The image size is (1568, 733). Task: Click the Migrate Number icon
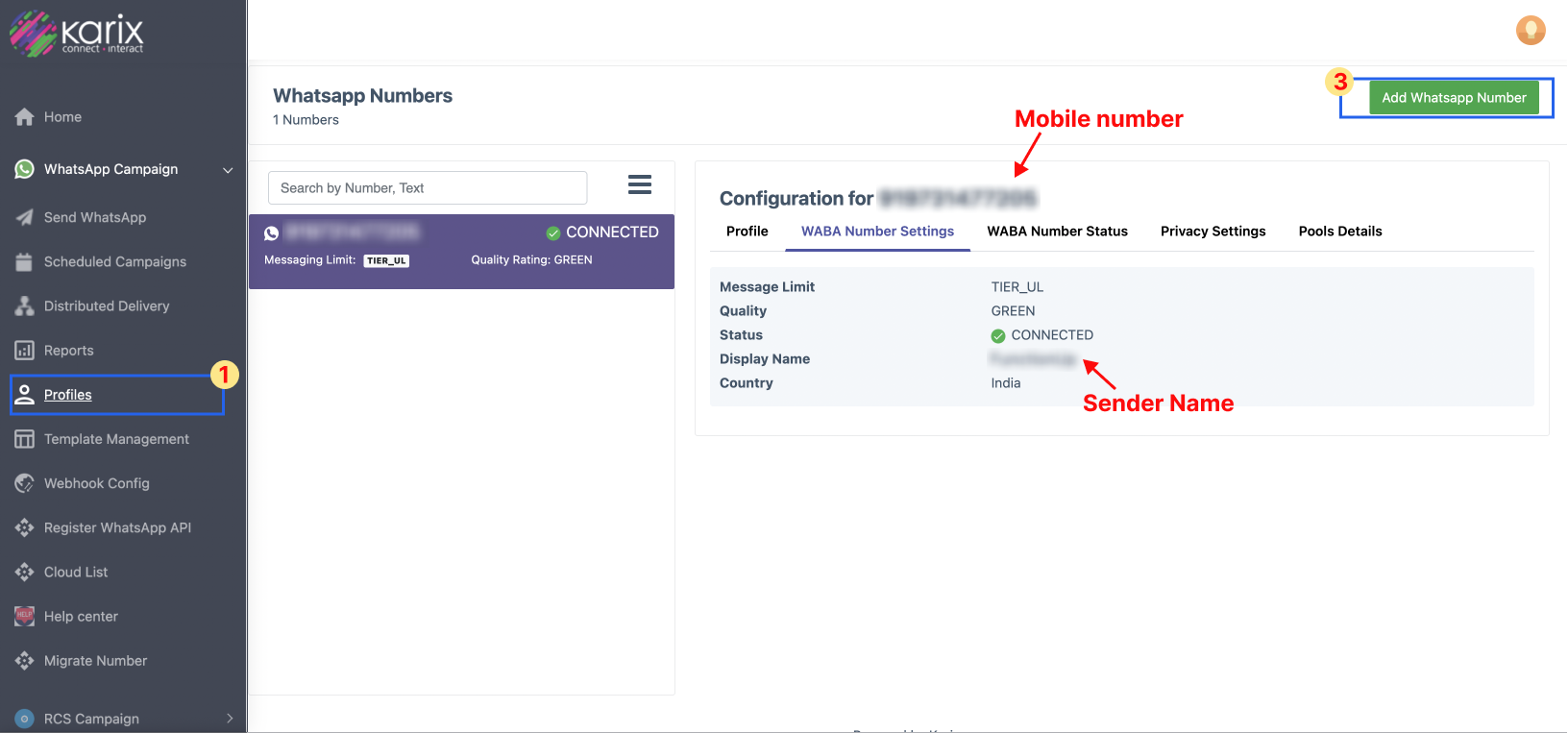coord(25,661)
